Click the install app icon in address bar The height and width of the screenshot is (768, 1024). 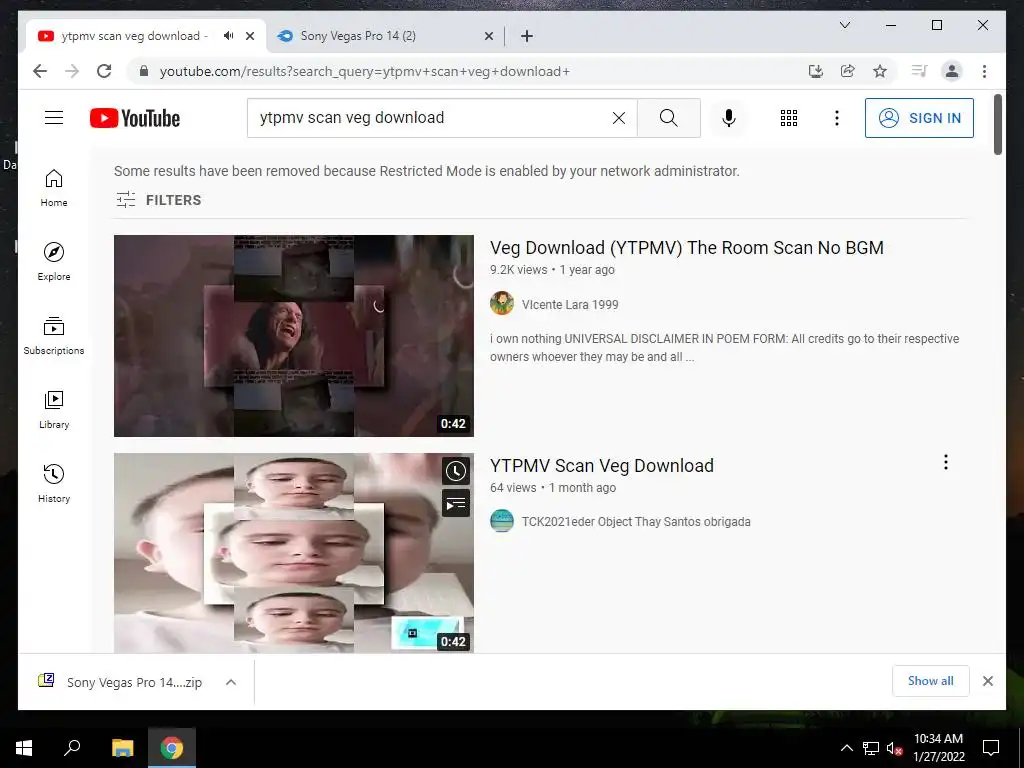pos(816,71)
